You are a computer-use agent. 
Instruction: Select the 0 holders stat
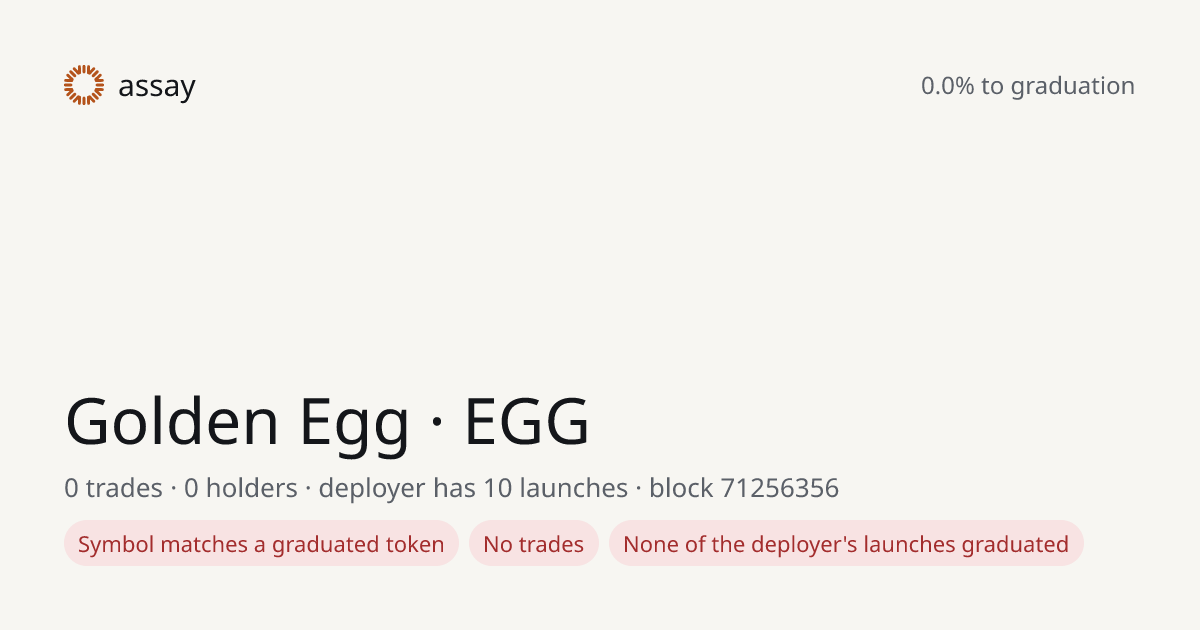click(241, 488)
